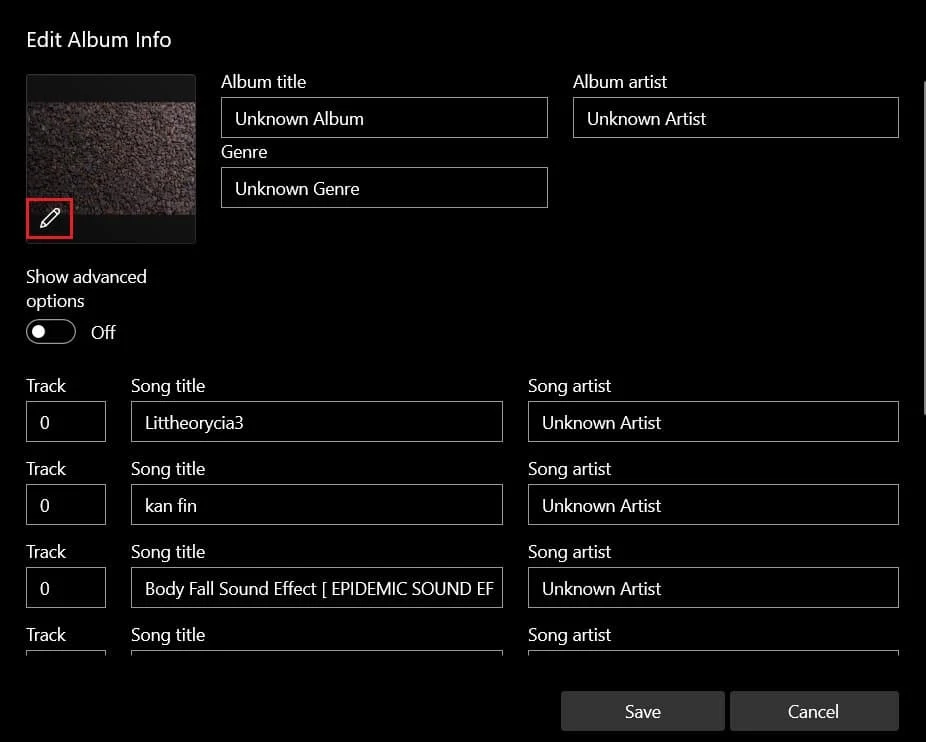Click the fourth Track number field
The height and width of the screenshot is (742, 926).
(x=65, y=655)
